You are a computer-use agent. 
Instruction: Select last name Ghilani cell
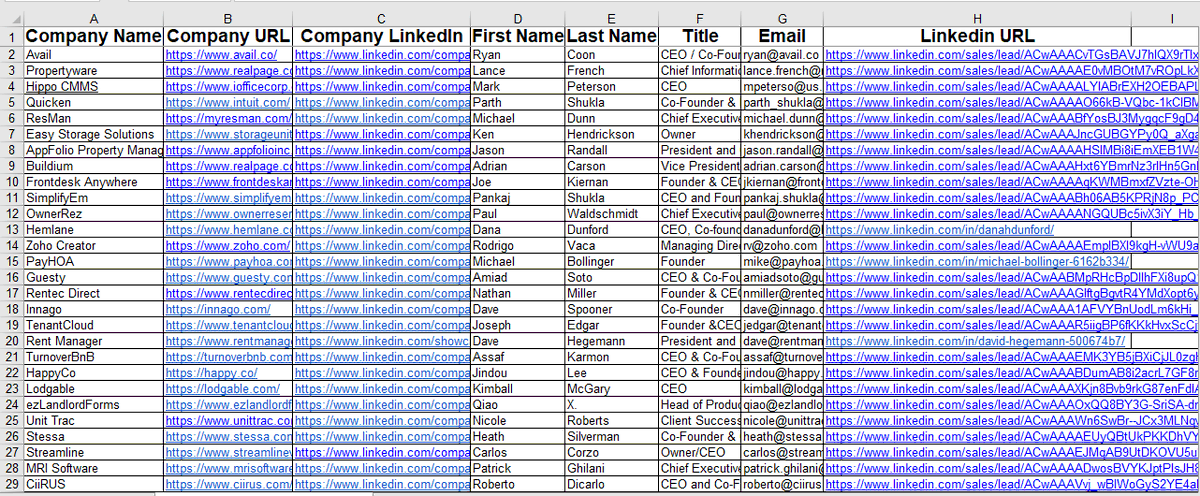tap(611, 469)
